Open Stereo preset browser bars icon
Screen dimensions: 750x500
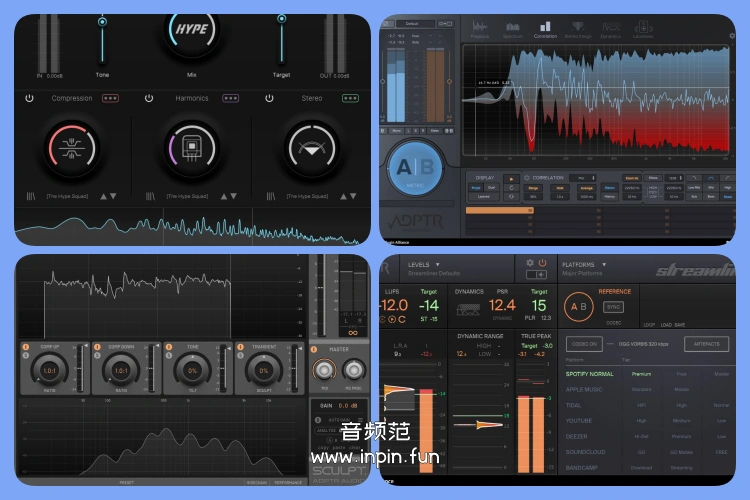(271, 196)
